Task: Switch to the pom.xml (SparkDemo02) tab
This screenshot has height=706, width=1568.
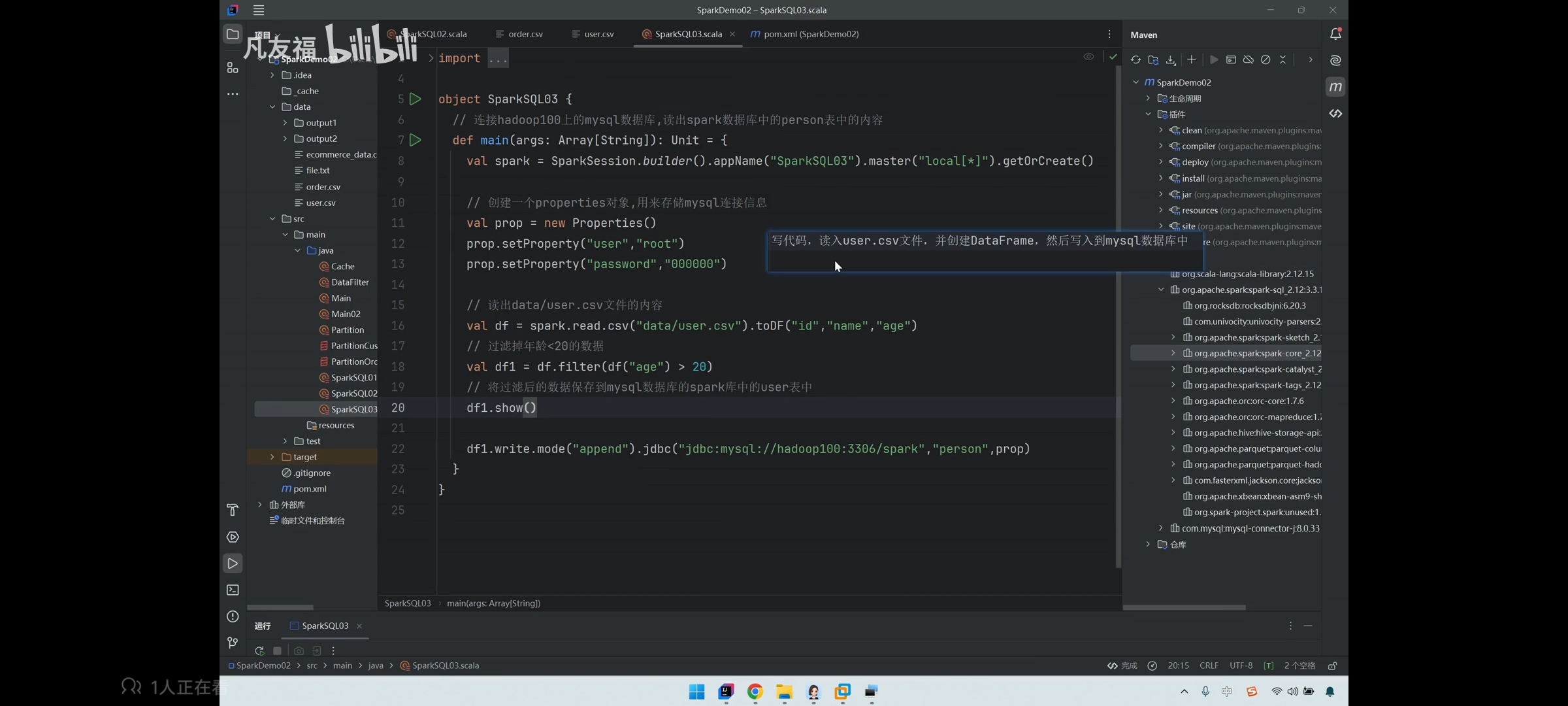Action: (810, 34)
